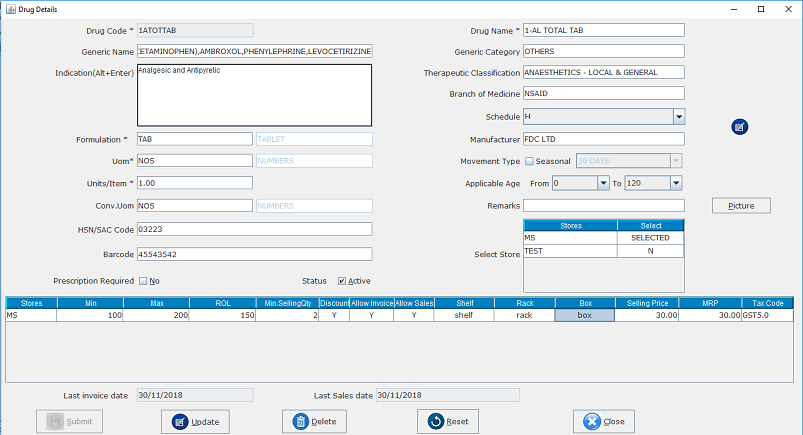Image resolution: width=803 pixels, height=435 pixels.
Task: Click the Close button at bottom
Action: [x=603, y=421]
